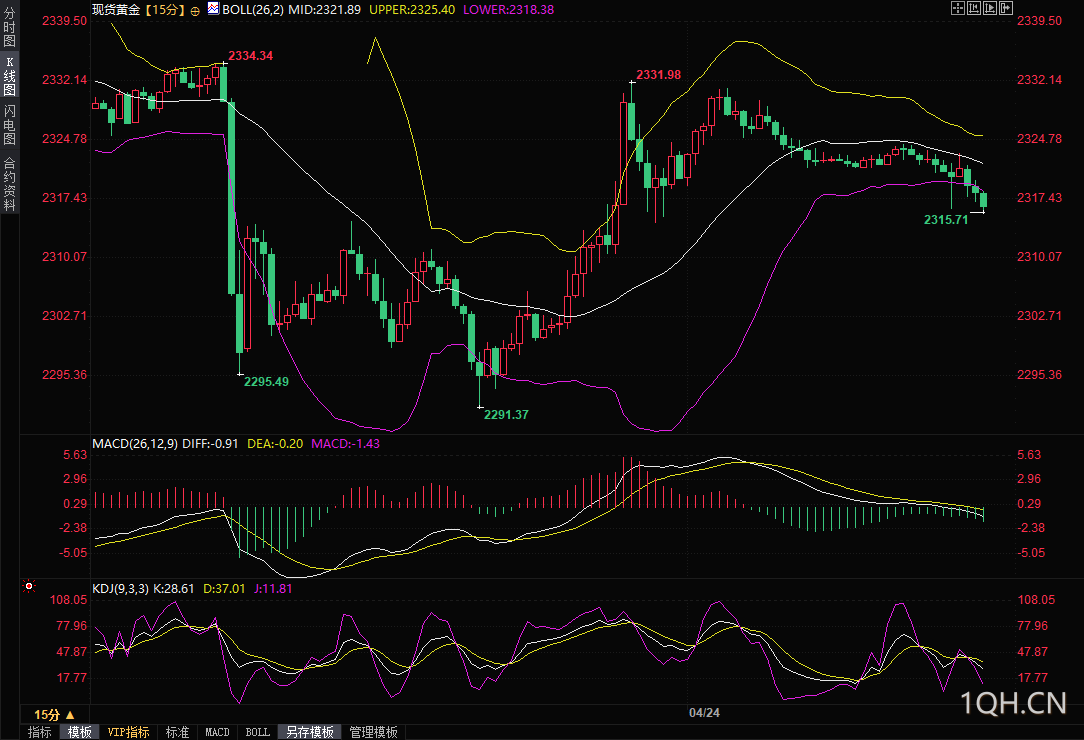1084x740 pixels.
Task: Switch to the 指标 tab
Action: point(39,732)
